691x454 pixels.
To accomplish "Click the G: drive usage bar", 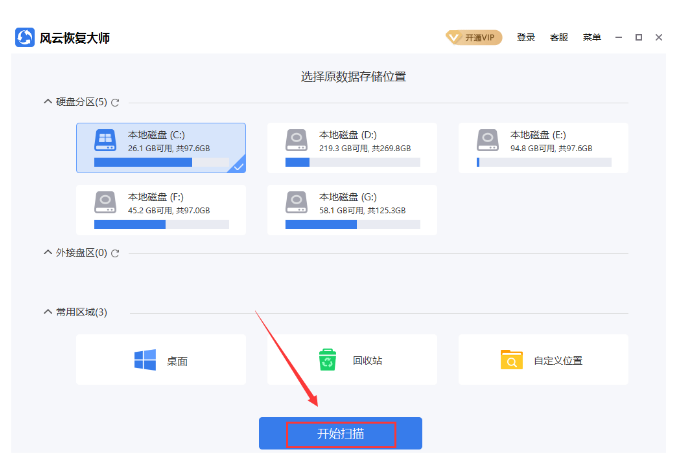I will 353,225.
